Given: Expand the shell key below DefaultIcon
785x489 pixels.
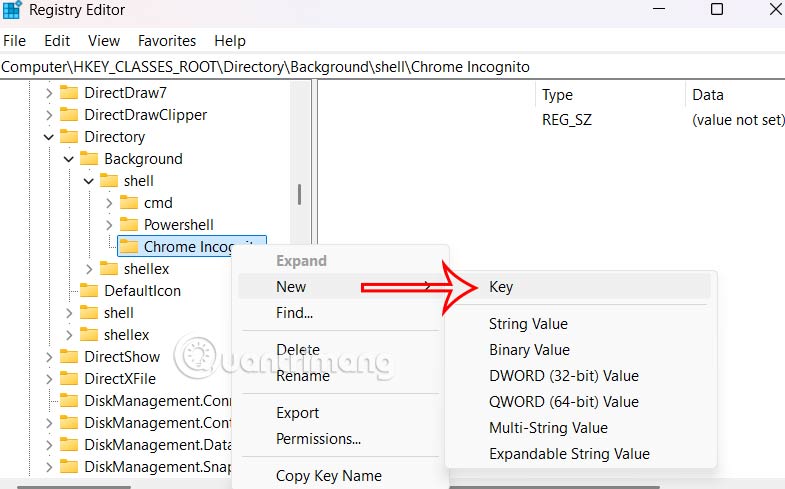Looking at the screenshot, I should tap(69, 313).
